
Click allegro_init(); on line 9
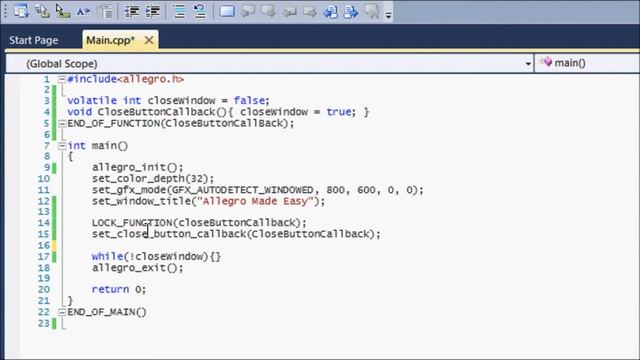point(138,167)
